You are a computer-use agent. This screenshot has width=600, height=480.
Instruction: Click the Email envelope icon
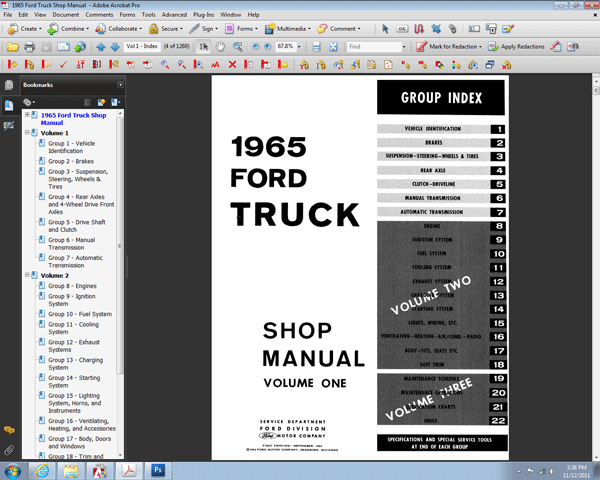(x=63, y=47)
